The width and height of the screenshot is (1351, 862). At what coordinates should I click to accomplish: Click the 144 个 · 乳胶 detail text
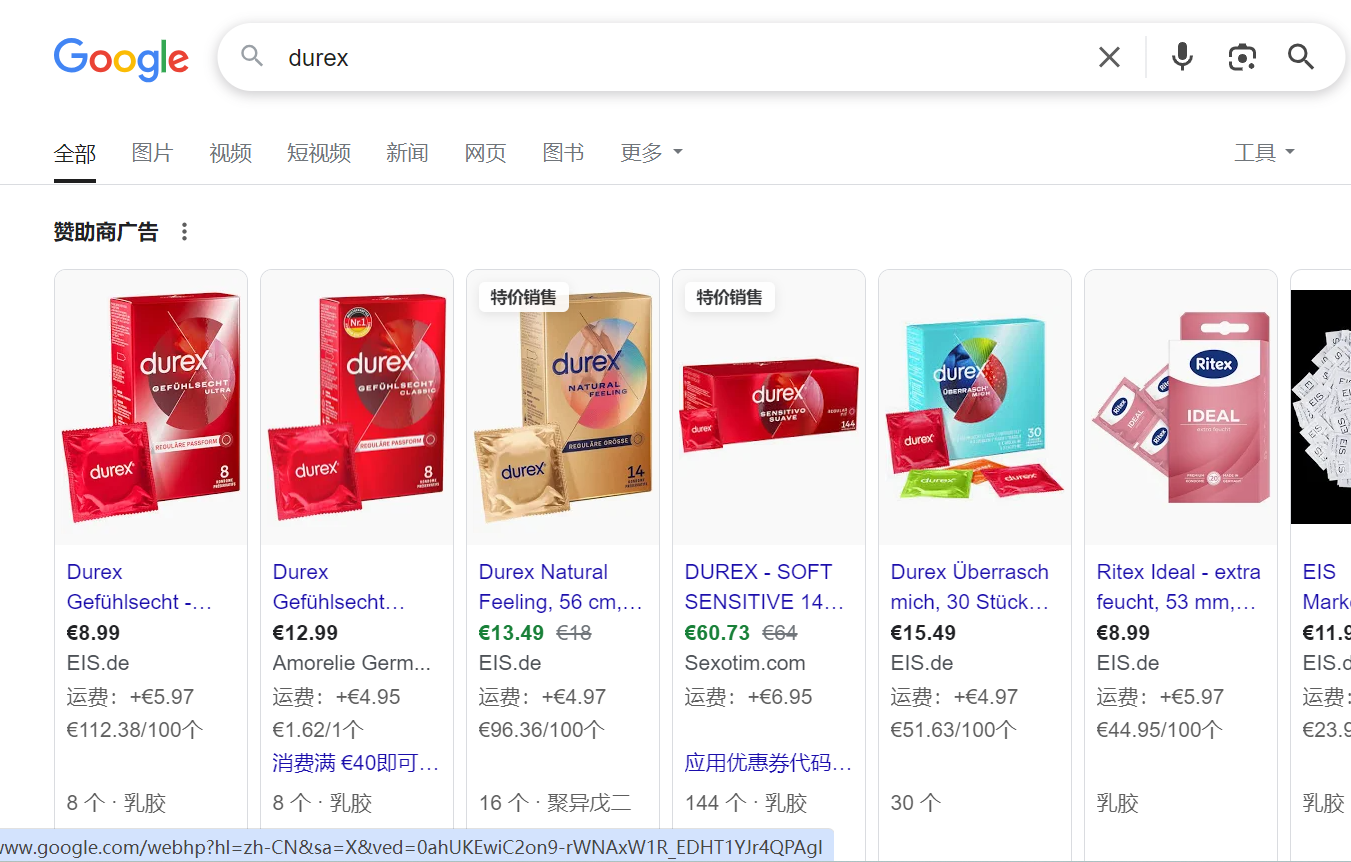coord(746,802)
